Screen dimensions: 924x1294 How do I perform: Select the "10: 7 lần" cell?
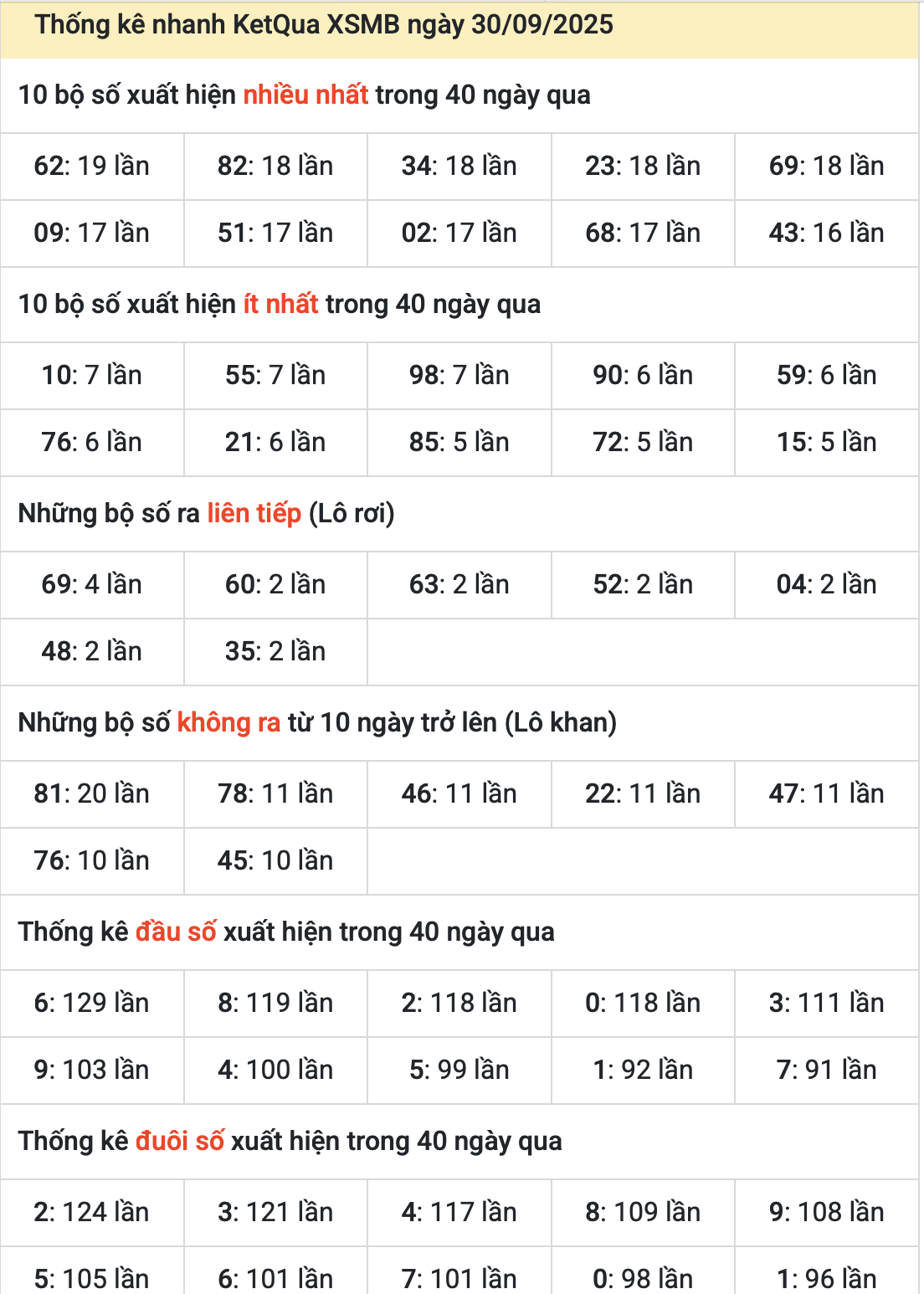pos(92,375)
